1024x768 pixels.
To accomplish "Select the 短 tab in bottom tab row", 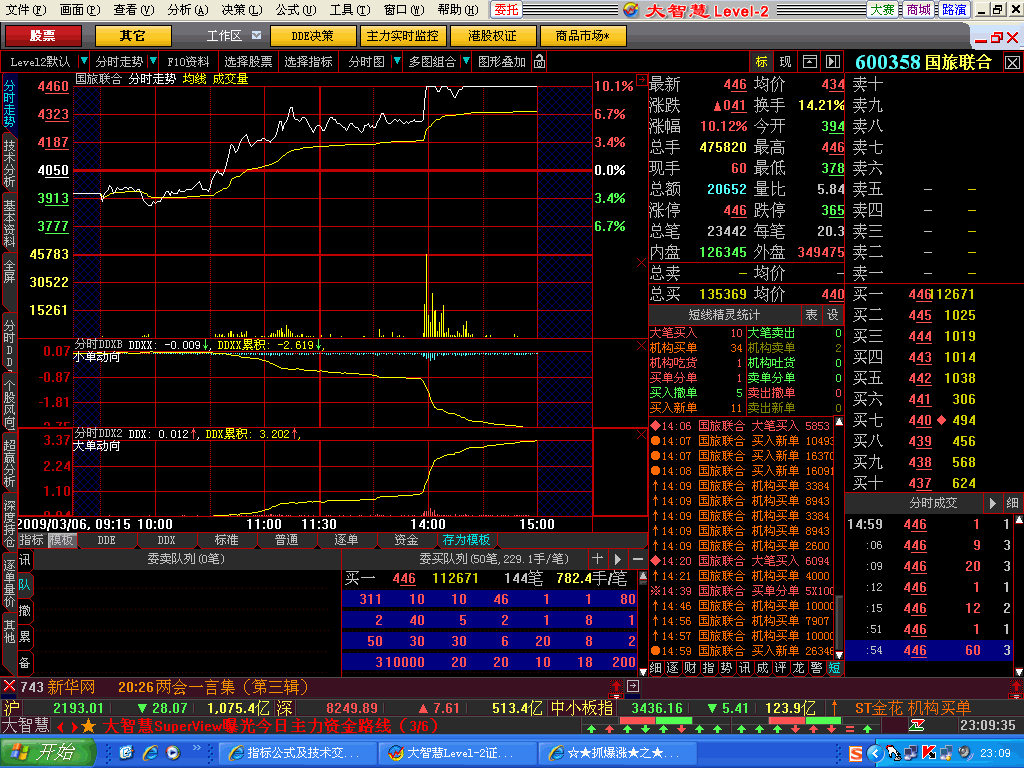I will pyautogui.click(x=834, y=667).
